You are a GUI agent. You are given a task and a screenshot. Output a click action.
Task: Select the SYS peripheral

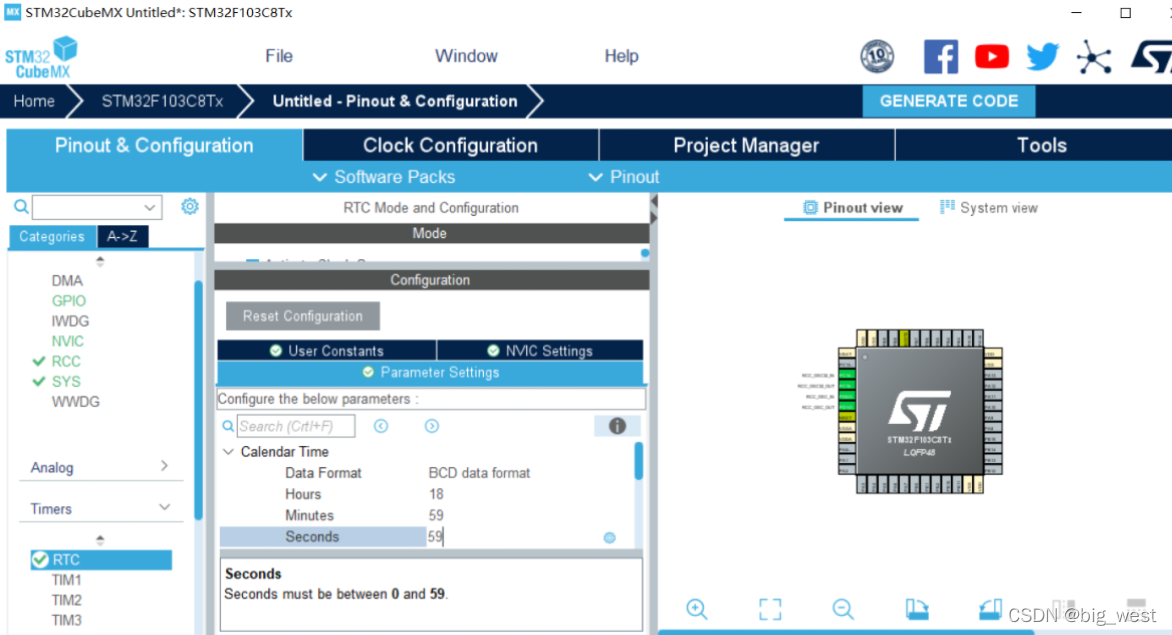click(x=66, y=381)
